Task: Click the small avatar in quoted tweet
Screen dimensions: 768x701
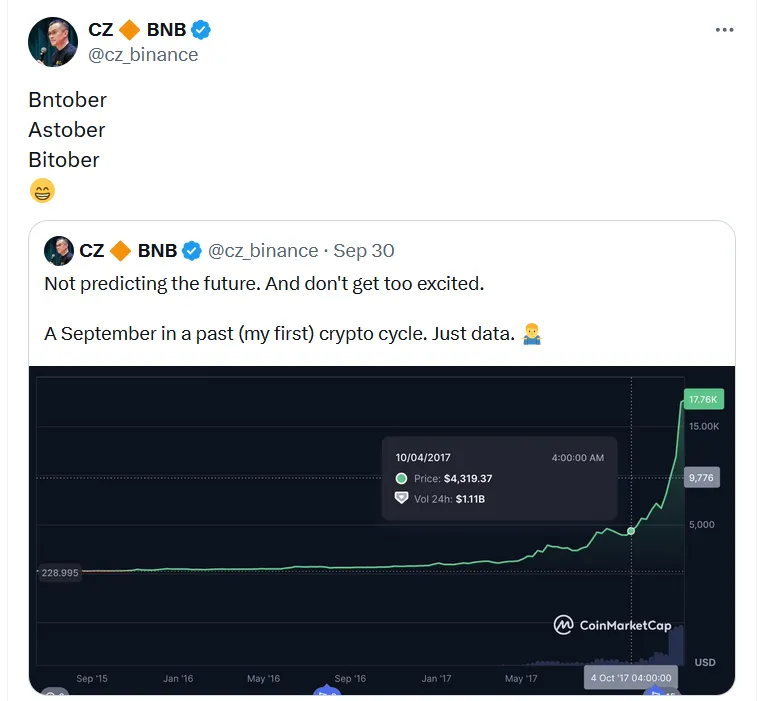Action: pos(59,250)
